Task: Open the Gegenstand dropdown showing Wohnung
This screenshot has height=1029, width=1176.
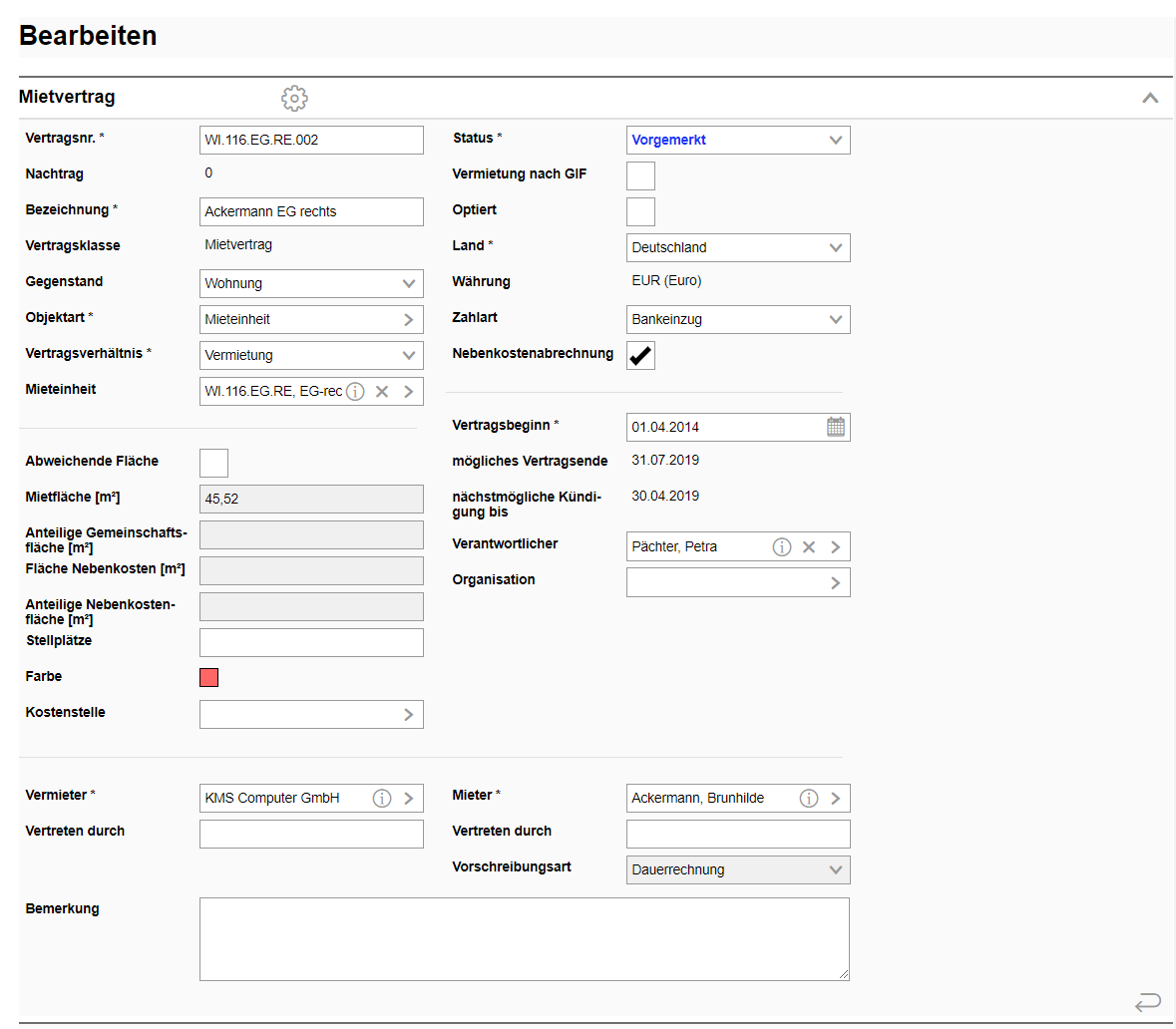Action: coord(311,284)
